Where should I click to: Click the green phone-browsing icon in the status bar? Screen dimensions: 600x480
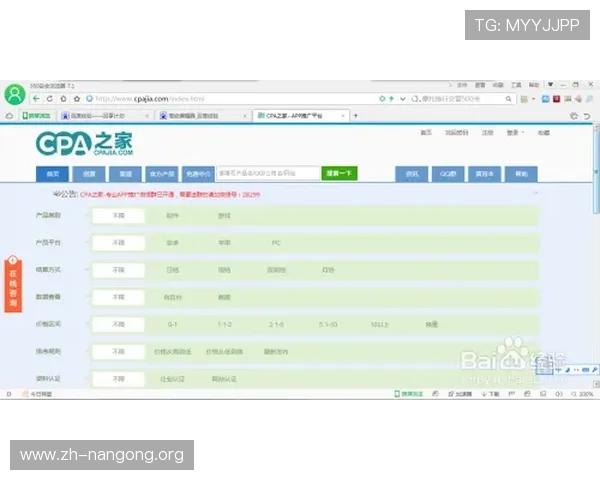[409, 394]
